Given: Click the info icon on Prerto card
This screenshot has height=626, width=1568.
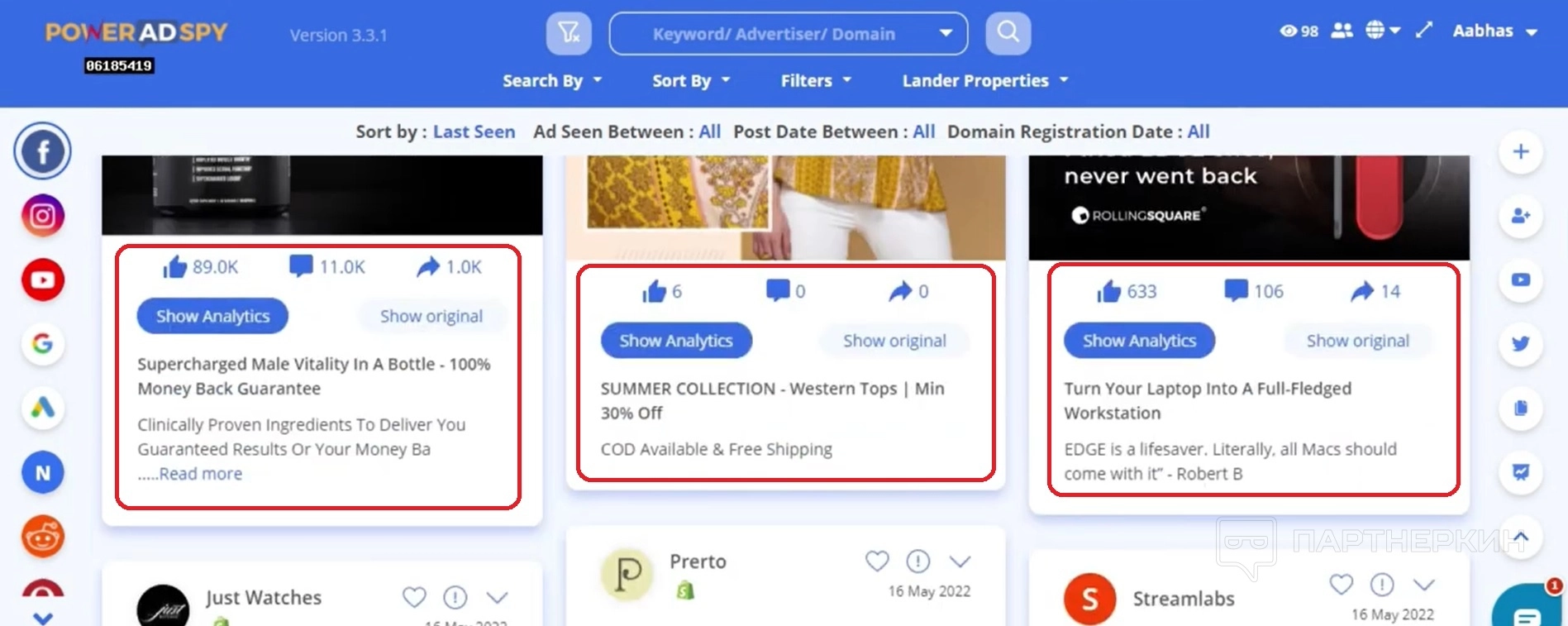Looking at the screenshot, I should point(918,561).
